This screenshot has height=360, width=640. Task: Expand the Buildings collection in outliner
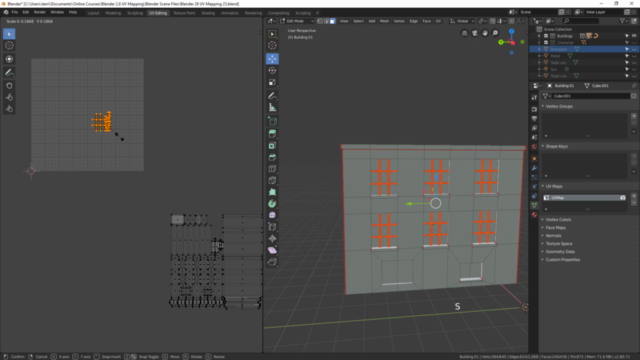(x=539, y=36)
